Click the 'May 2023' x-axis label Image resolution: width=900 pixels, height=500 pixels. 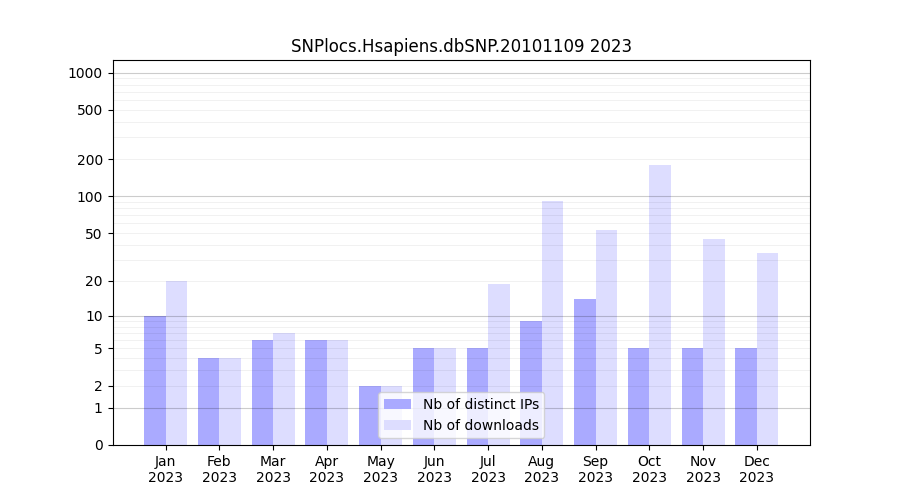click(380, 469)
